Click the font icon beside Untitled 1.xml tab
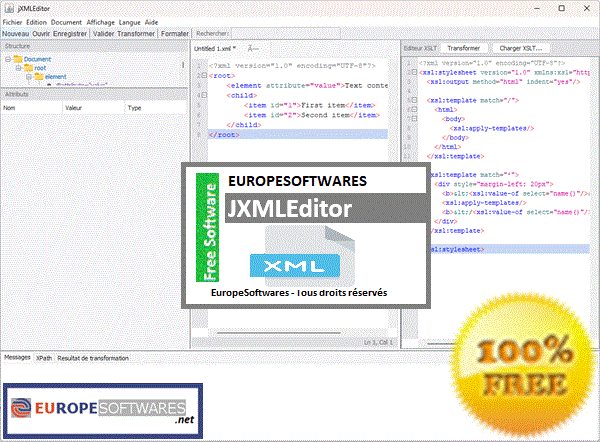This screenshot has width=600, height=442. coord(253,49)
